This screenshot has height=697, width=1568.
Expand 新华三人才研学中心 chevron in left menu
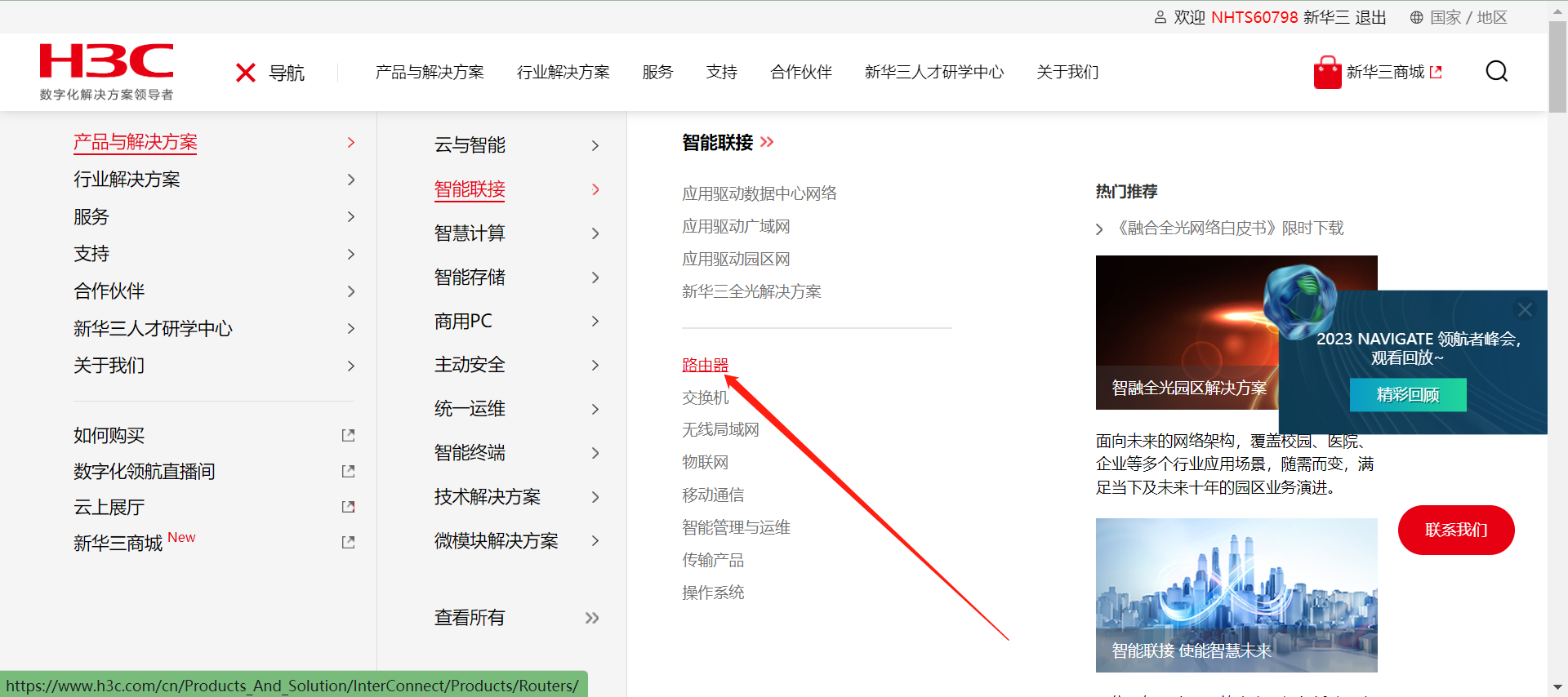[351, 329]
